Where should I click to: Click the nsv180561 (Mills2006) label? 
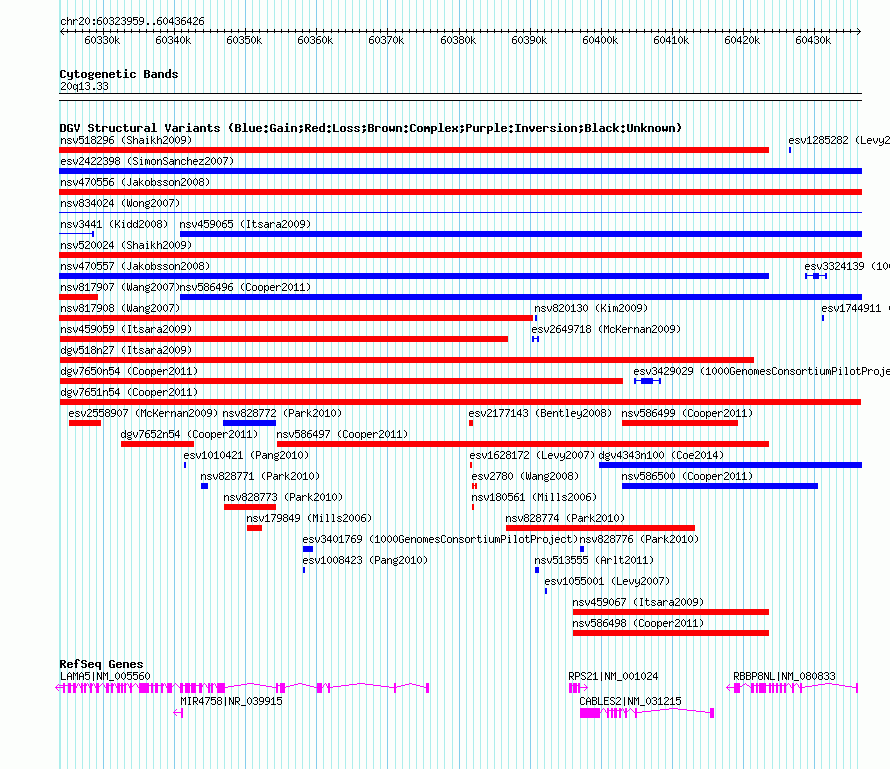[x=534, y=497]
